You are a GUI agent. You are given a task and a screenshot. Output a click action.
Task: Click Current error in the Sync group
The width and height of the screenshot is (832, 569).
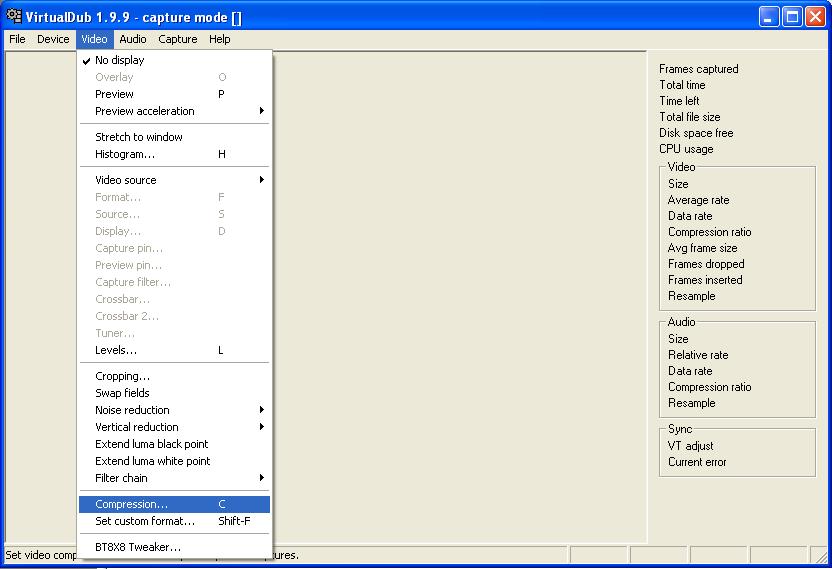coord(697,462)
